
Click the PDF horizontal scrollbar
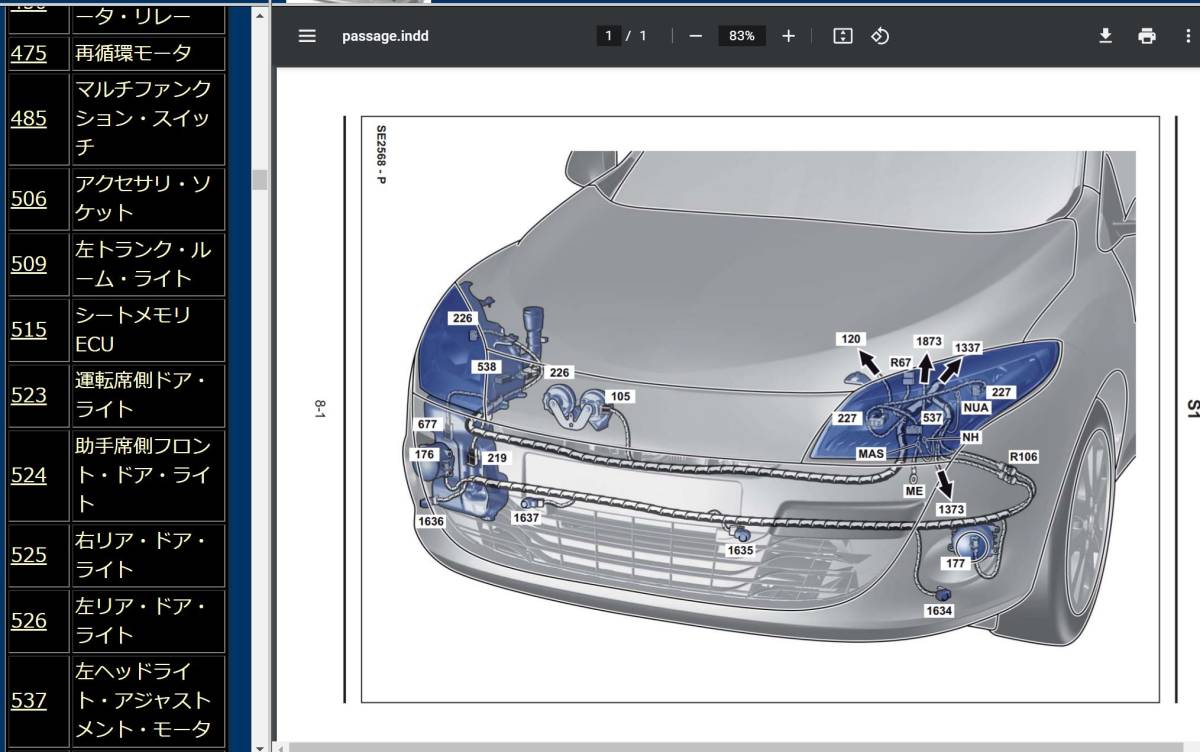(700, 746)
